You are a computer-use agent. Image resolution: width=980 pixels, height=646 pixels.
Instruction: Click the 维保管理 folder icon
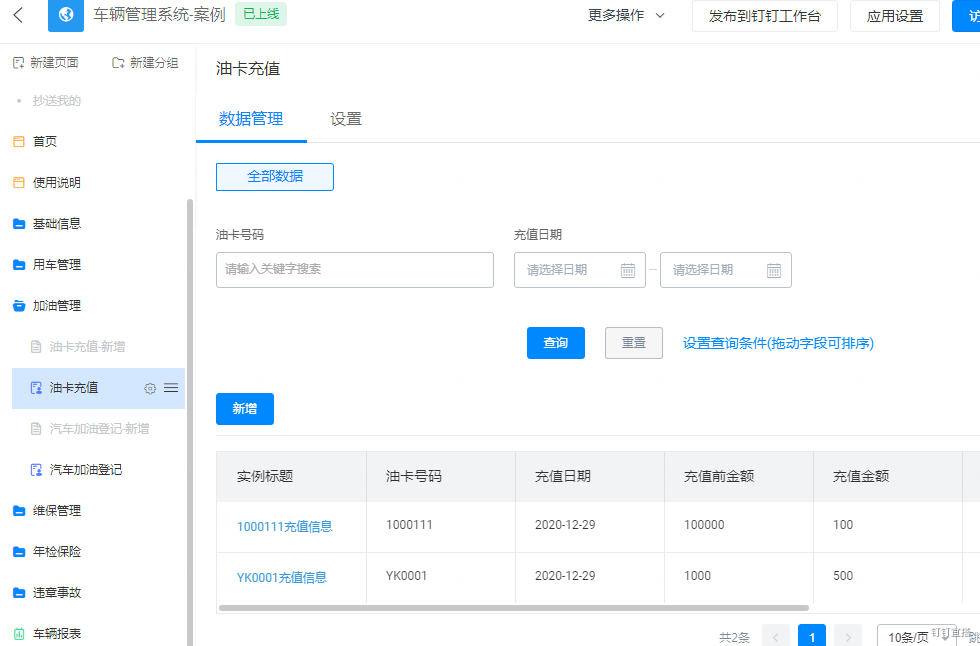(x=19, y=511)
